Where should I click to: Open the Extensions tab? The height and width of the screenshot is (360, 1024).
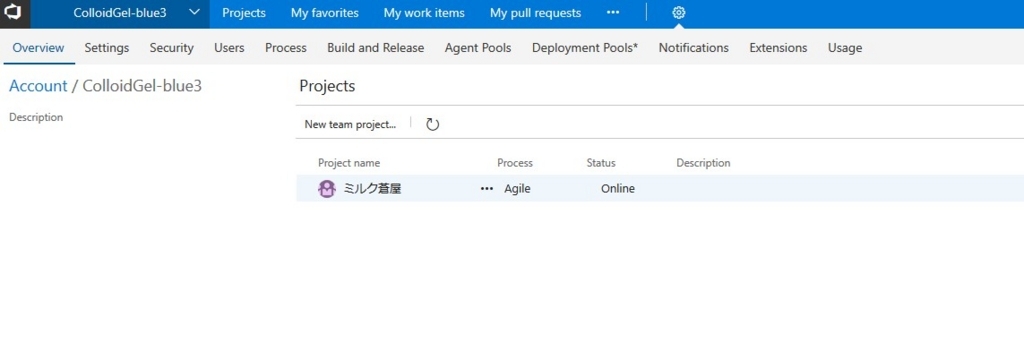pyautogui.click(x=778, y=48)
